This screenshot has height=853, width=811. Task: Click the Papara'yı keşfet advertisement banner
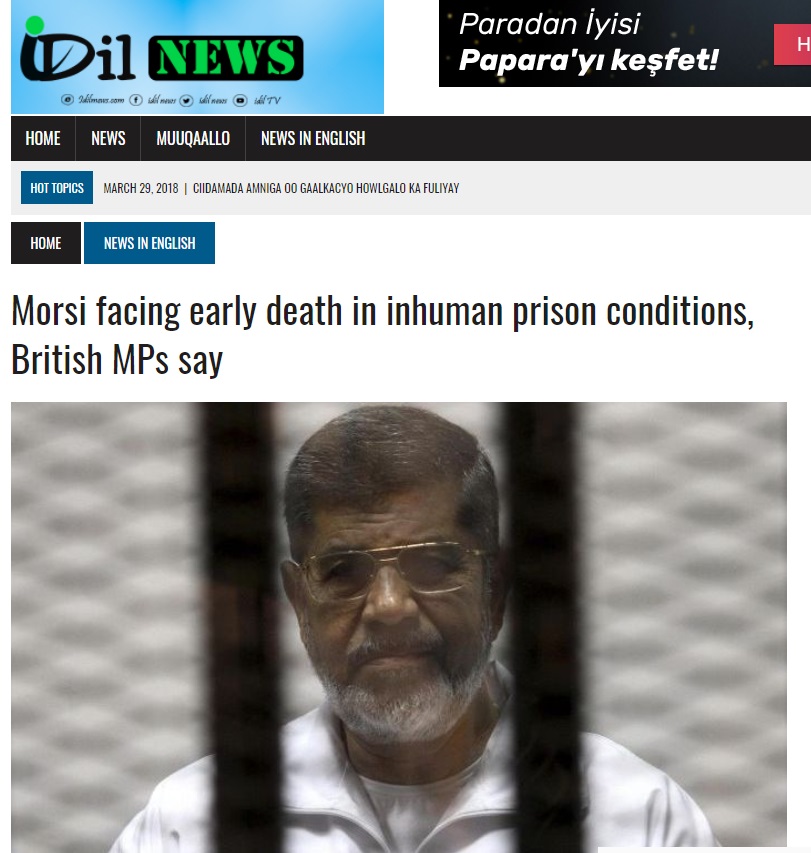[624, 44]
